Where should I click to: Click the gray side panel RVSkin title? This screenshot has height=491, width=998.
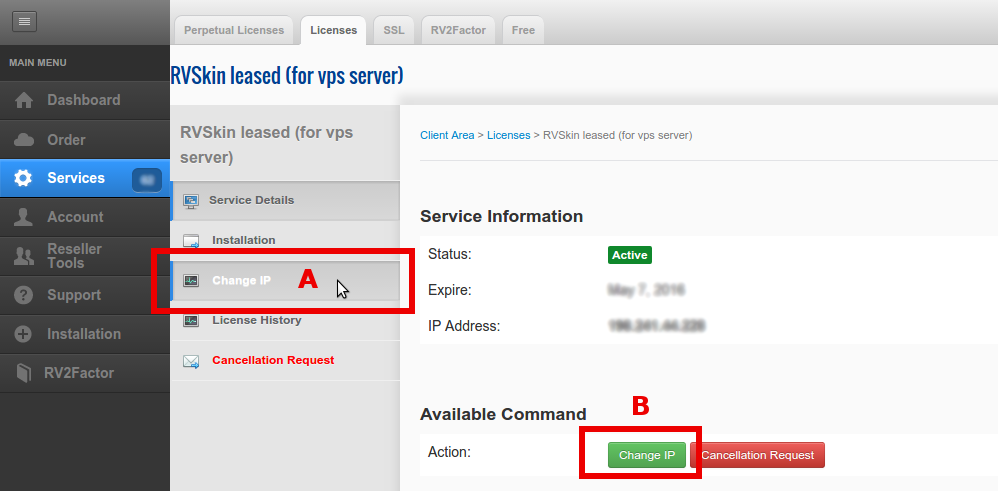(267, 145)
